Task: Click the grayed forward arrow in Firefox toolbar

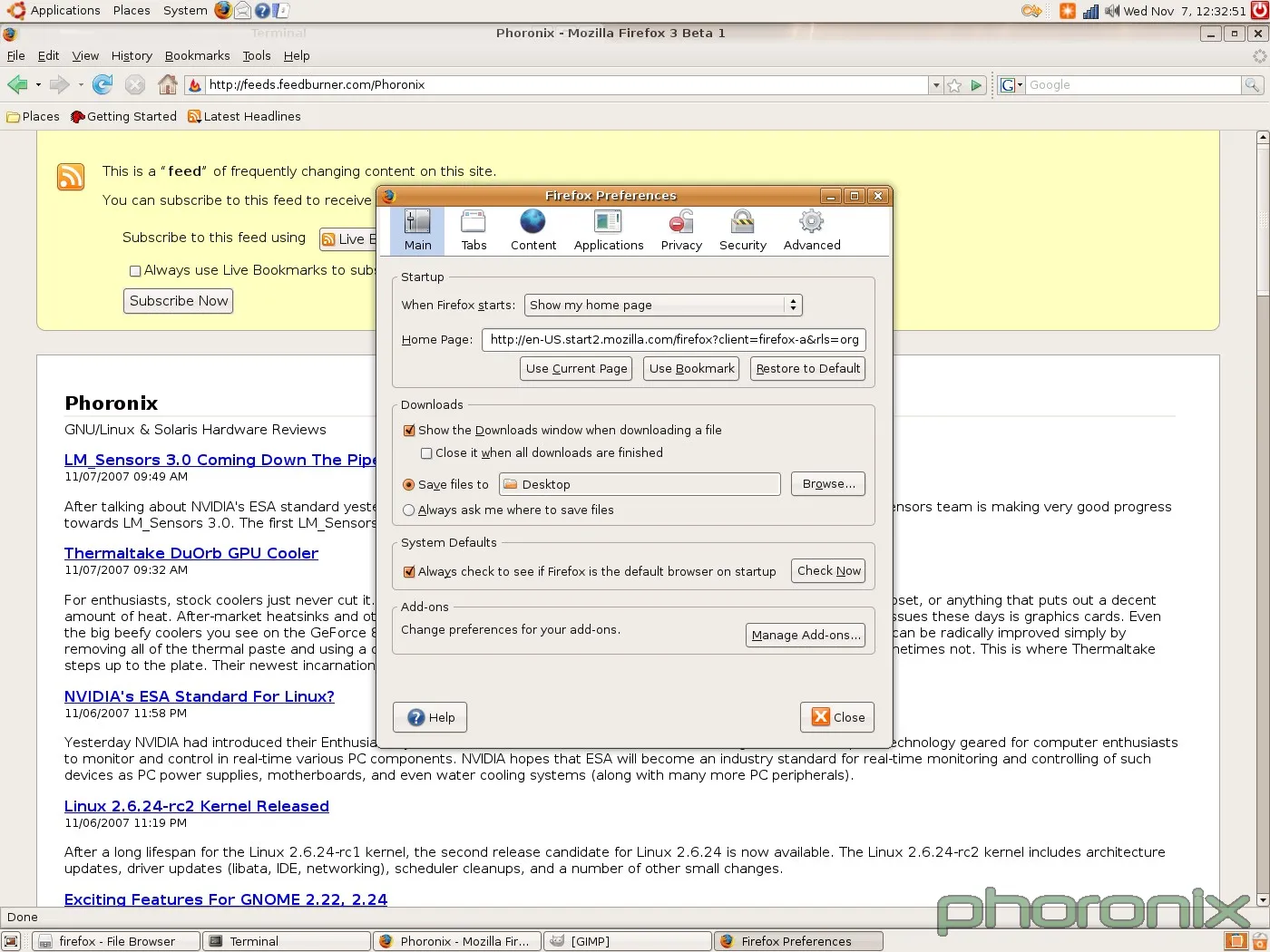Action: pyautogui.click(x=59, y=84)
